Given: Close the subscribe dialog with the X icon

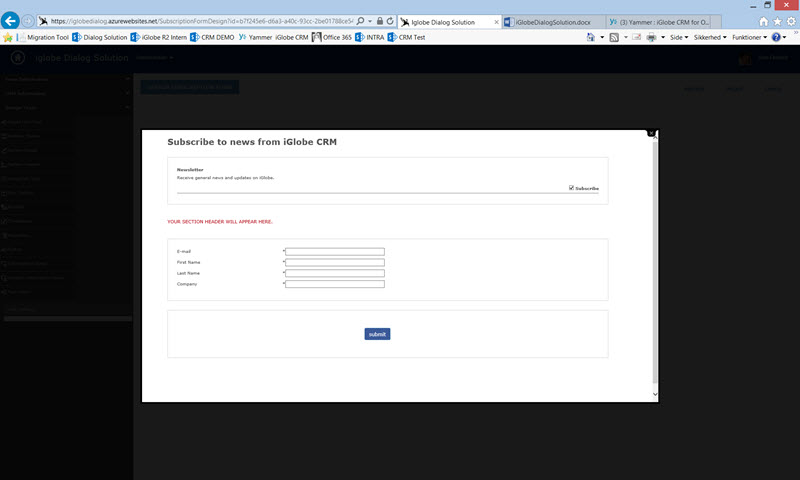Looking at the screenshot, I should tap(651, 132).
